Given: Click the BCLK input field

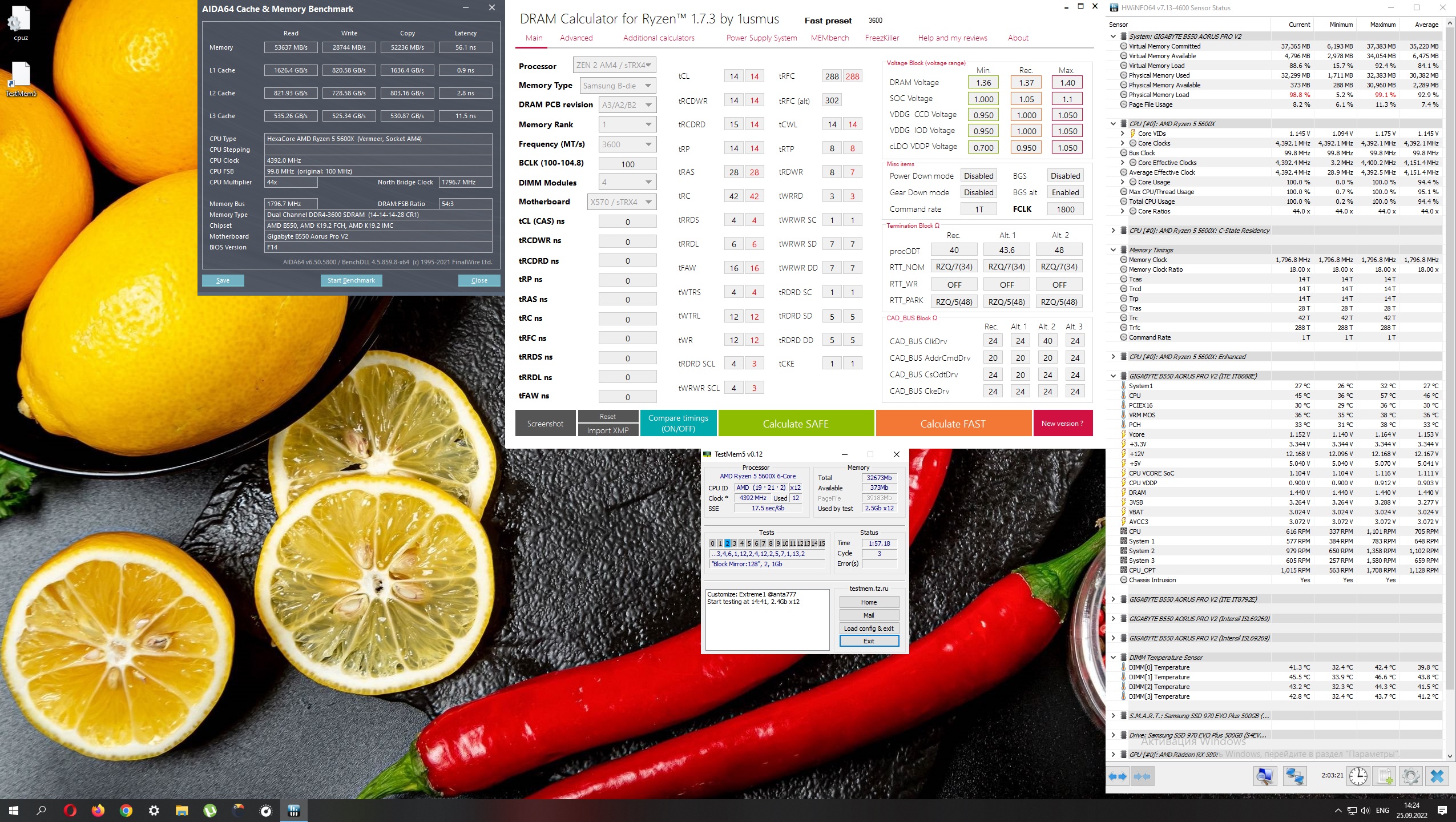Looking at the screenshot, I should click(627, 164).
